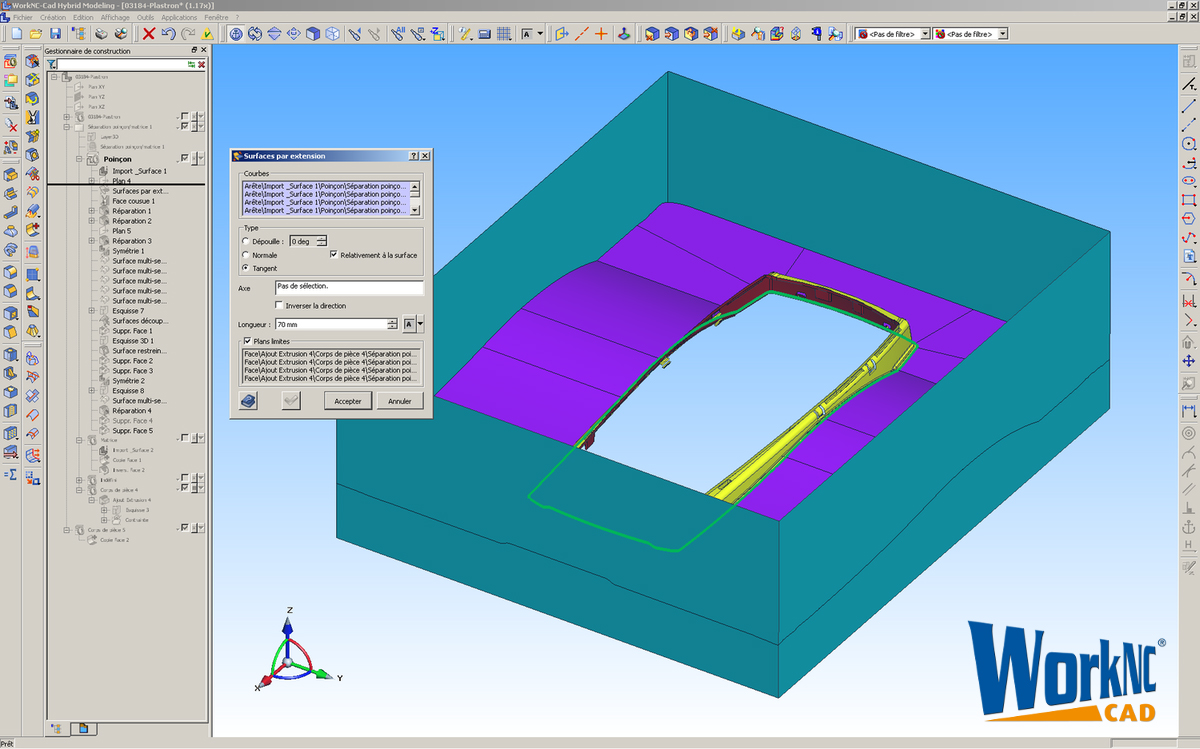The width and height of the screenshot is (1200, 749).
Task: Open the Création menu
Action: coord(54,17)
